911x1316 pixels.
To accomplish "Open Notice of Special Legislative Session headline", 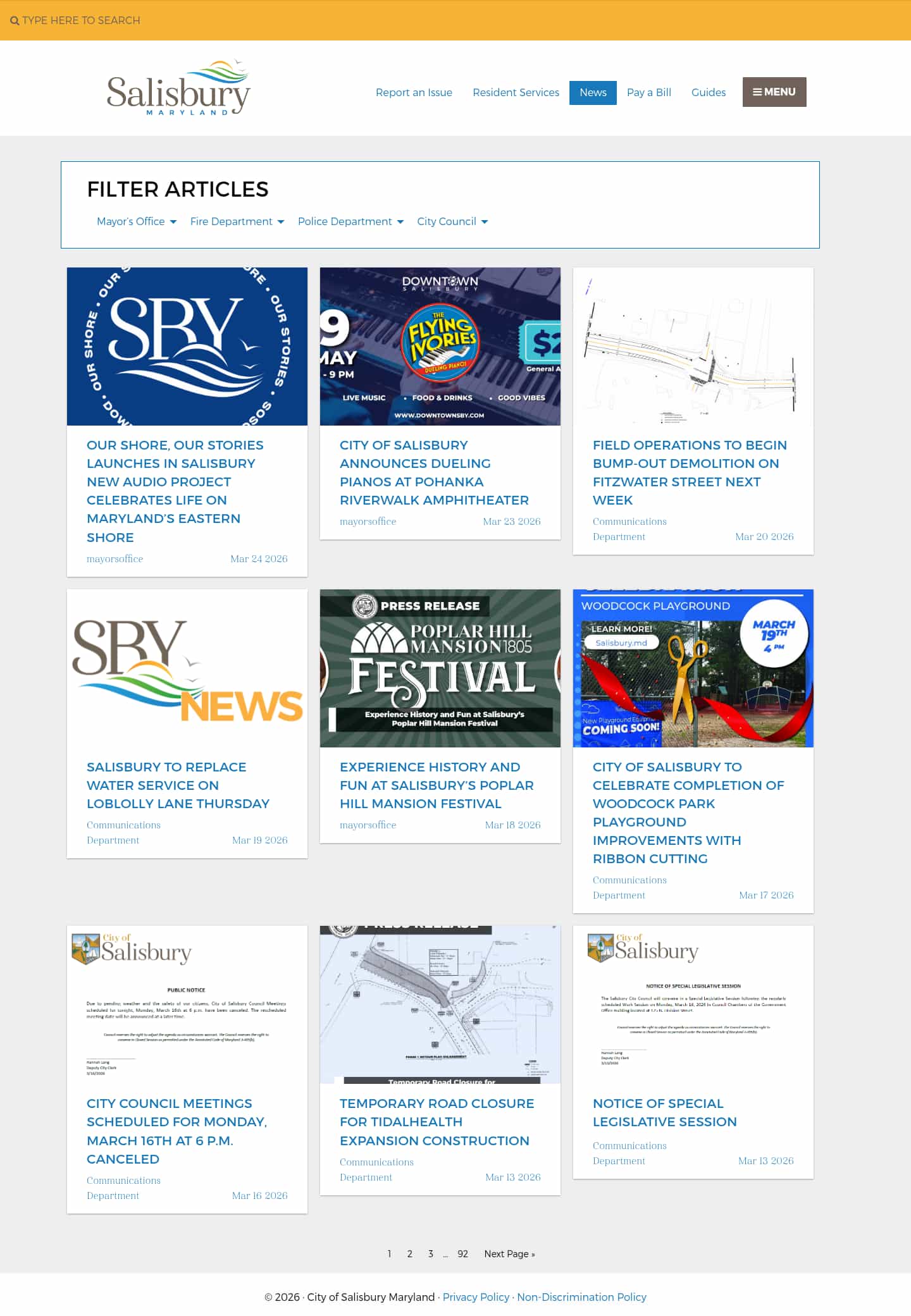I will click(x=664, y=1112).
